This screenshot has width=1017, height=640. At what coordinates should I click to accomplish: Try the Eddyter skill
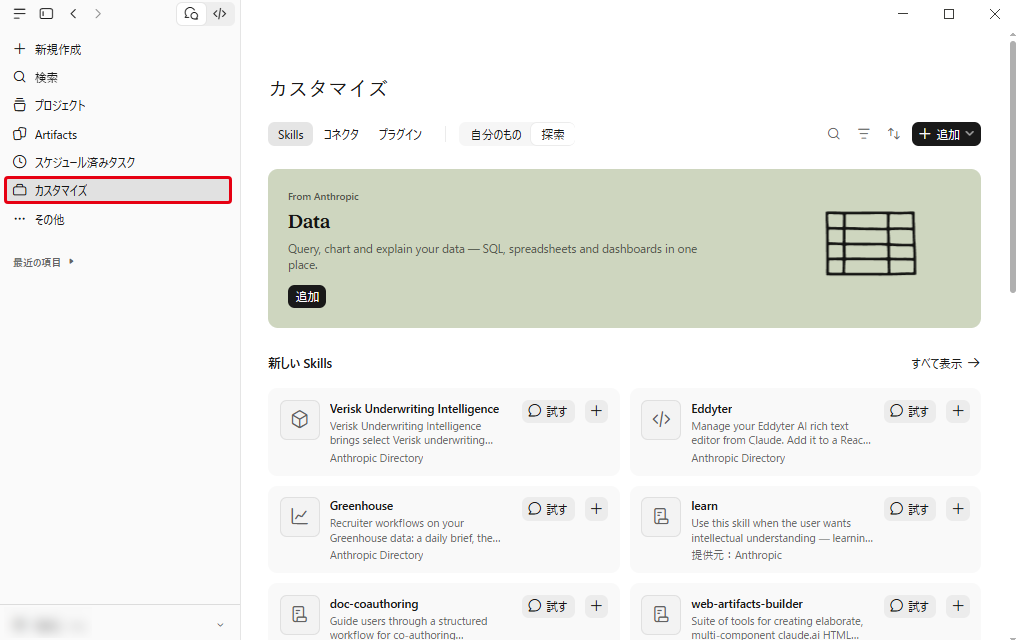click(x=910, y=411)
